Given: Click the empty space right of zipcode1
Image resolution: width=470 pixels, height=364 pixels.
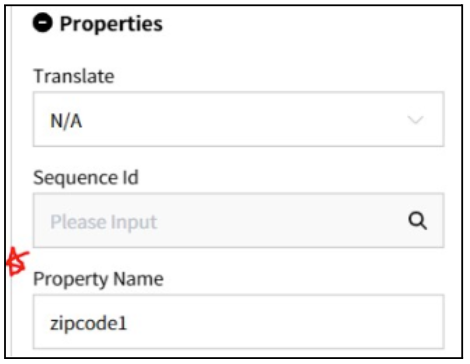Looking at the screenshot, I should pyautogui.click(x=283, y=322).
